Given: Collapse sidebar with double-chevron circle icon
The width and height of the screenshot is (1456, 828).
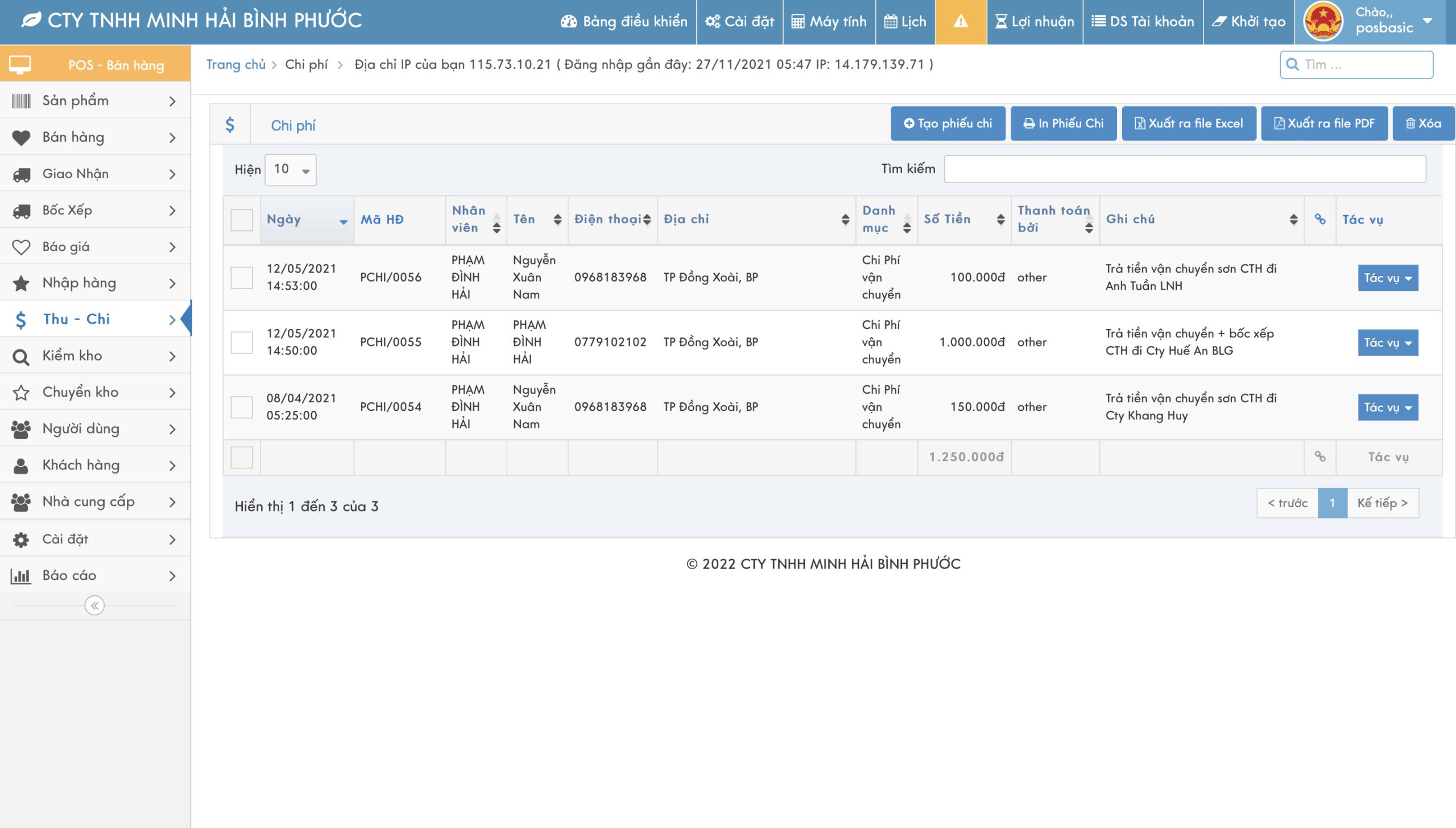Looking at the screenshot, I should [94, 605].
